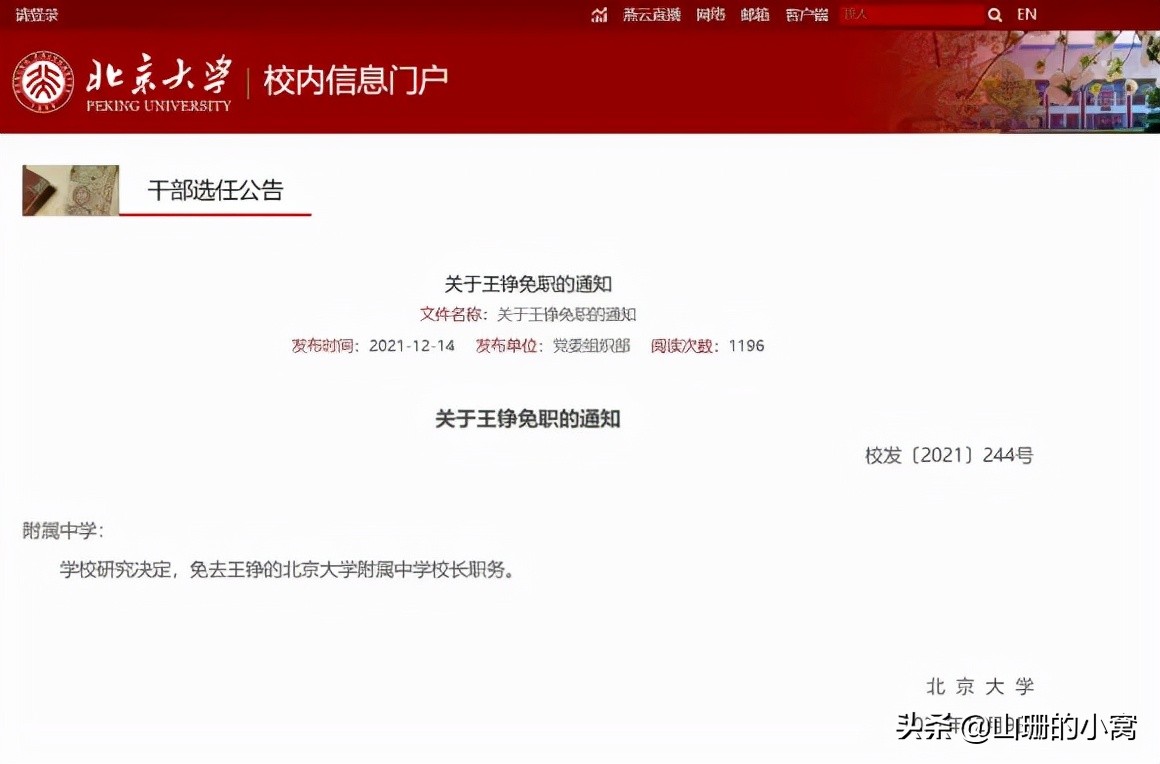Screen dimensions: 1160x764
Task: Click the read count 1196
Action: click(x=746, y=345)
